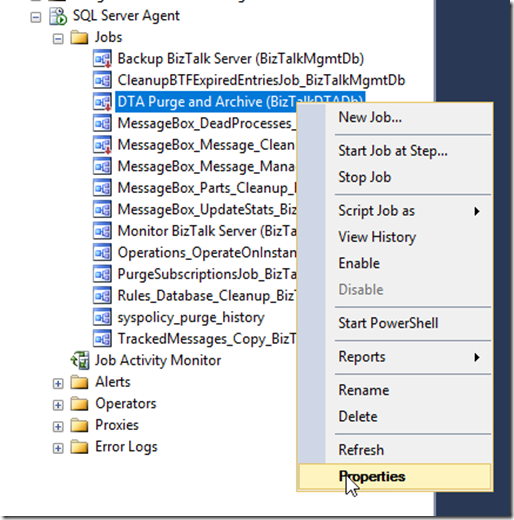The height and width of the screenshot is (520, 514).
Task: Click the MessageBox_Message_Mana job icon
Action: click(102, 166)
